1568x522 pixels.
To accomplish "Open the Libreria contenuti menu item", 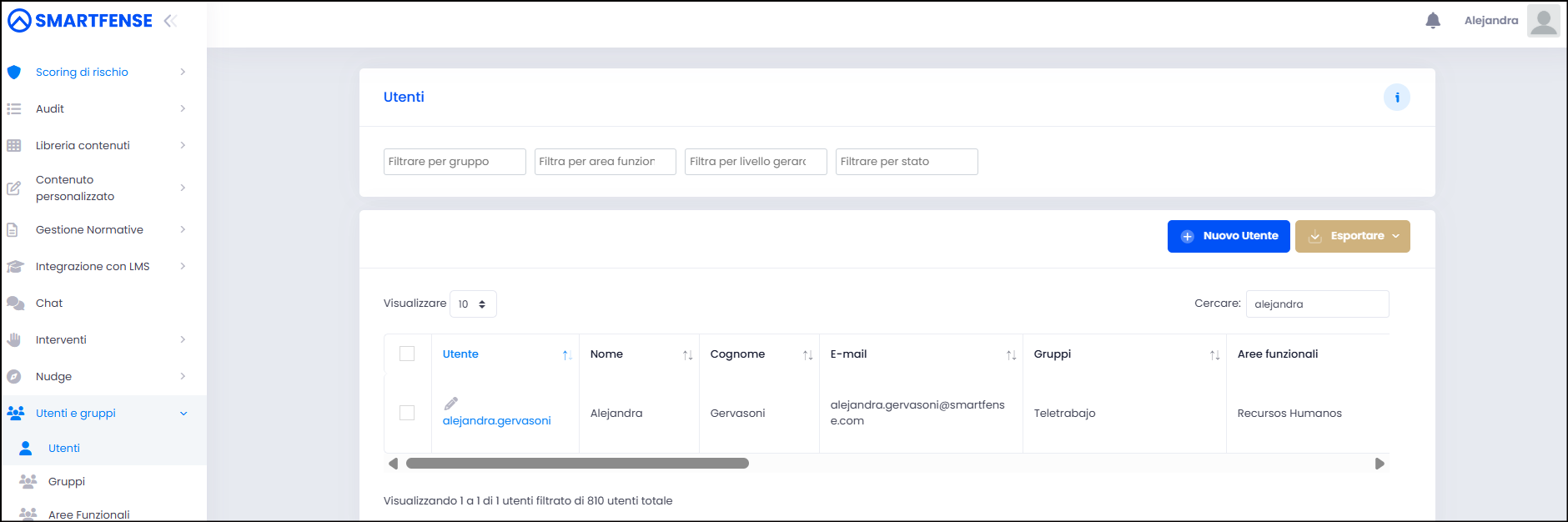I will click(x=83, y=146).
